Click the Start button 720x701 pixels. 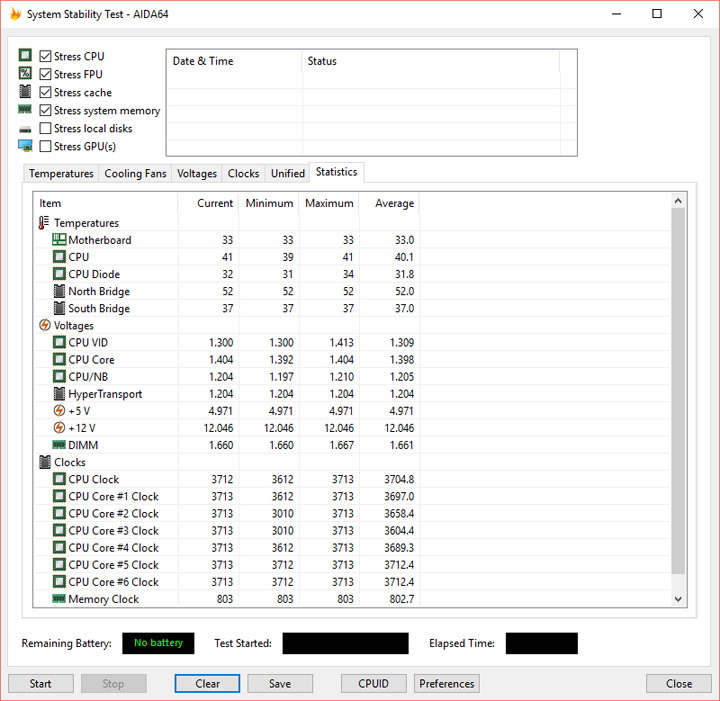pyautogui.click(x=40, y=684)
